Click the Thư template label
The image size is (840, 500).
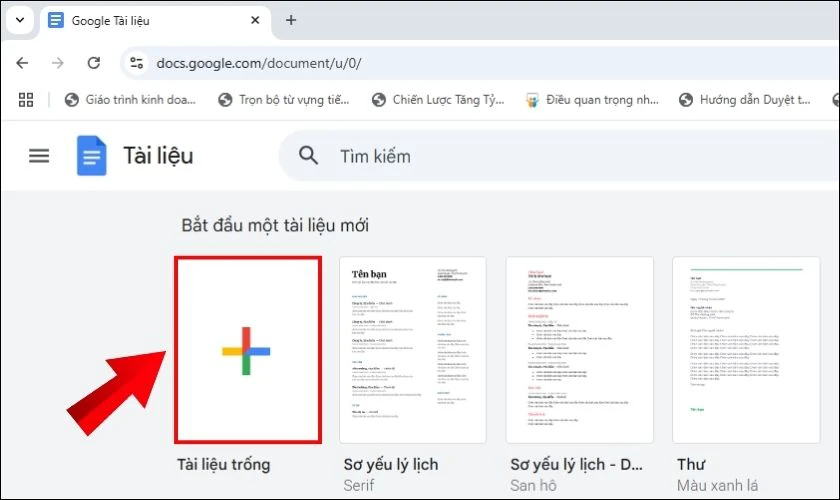(x=691, y=464)
